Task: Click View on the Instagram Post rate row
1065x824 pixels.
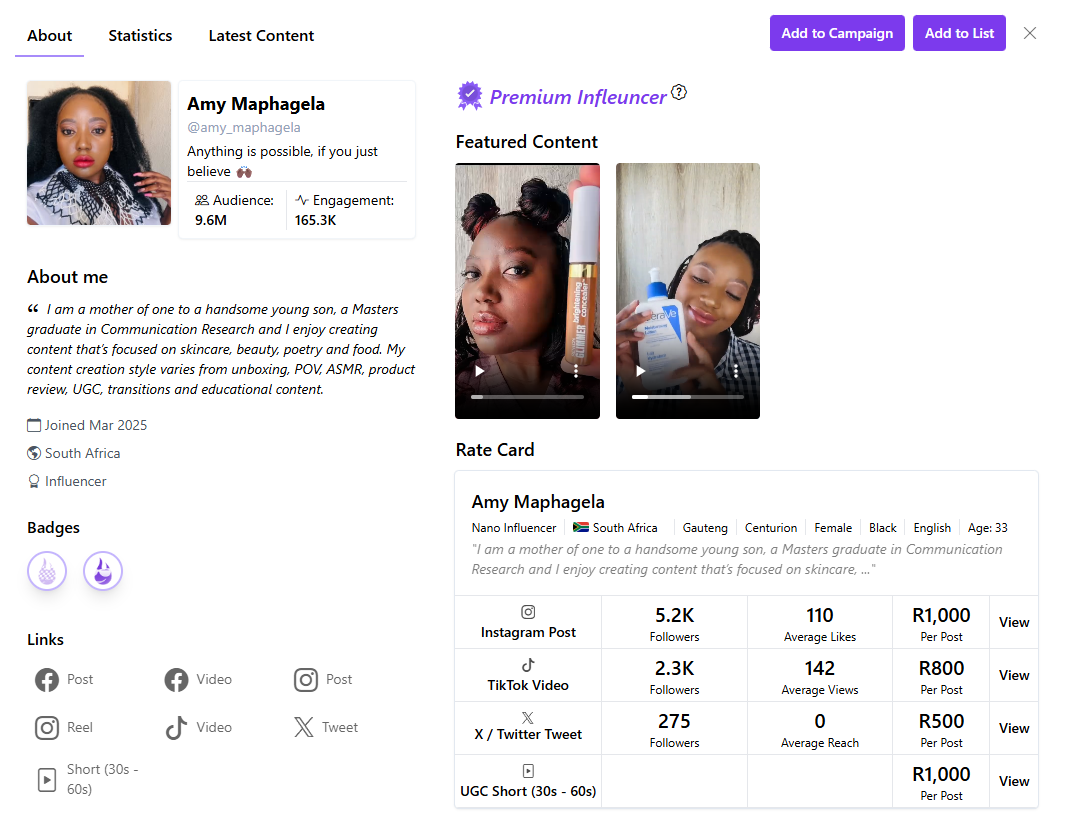Action: pyautogui.click(x=1012, y=622)
